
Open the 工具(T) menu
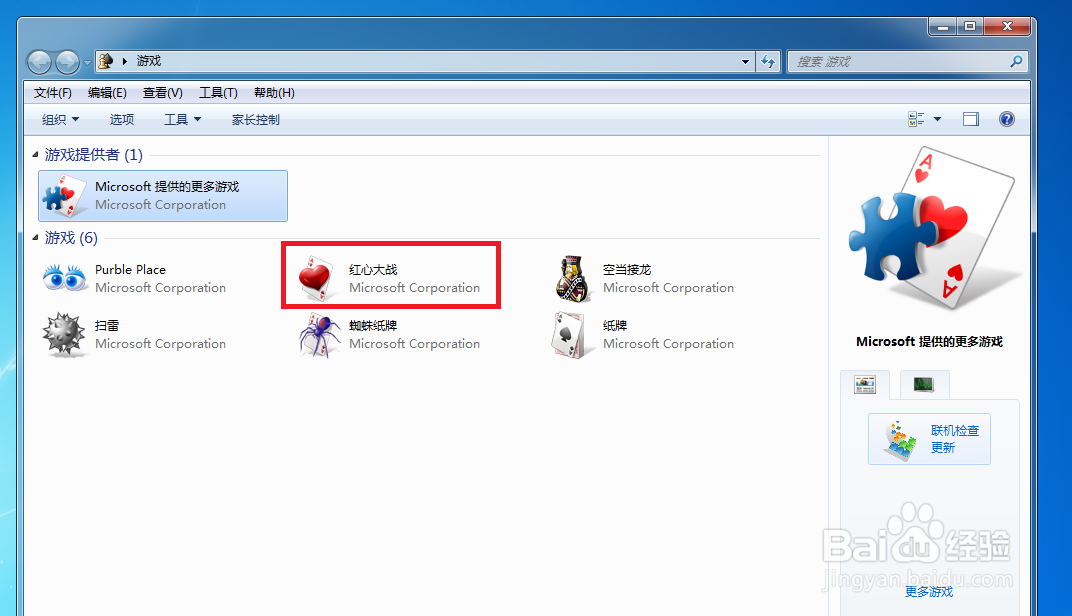pos(218,93)
